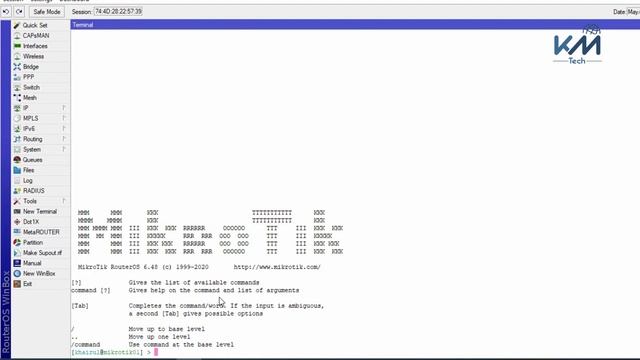Click "a second [Tab] gives possible options"
Screen dimensions: 640x360
tap(196, 313)
